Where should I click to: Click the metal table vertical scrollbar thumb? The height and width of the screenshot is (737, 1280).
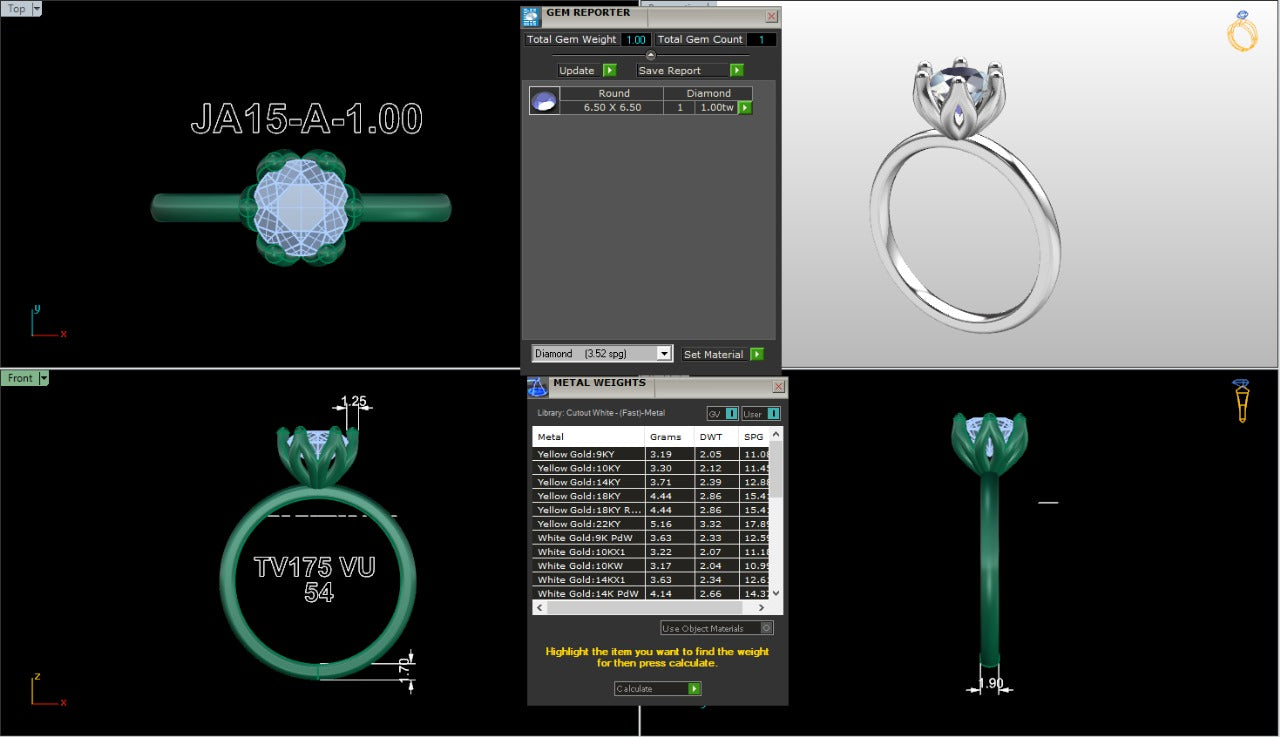pyautogui.click(x=777, y=469)
